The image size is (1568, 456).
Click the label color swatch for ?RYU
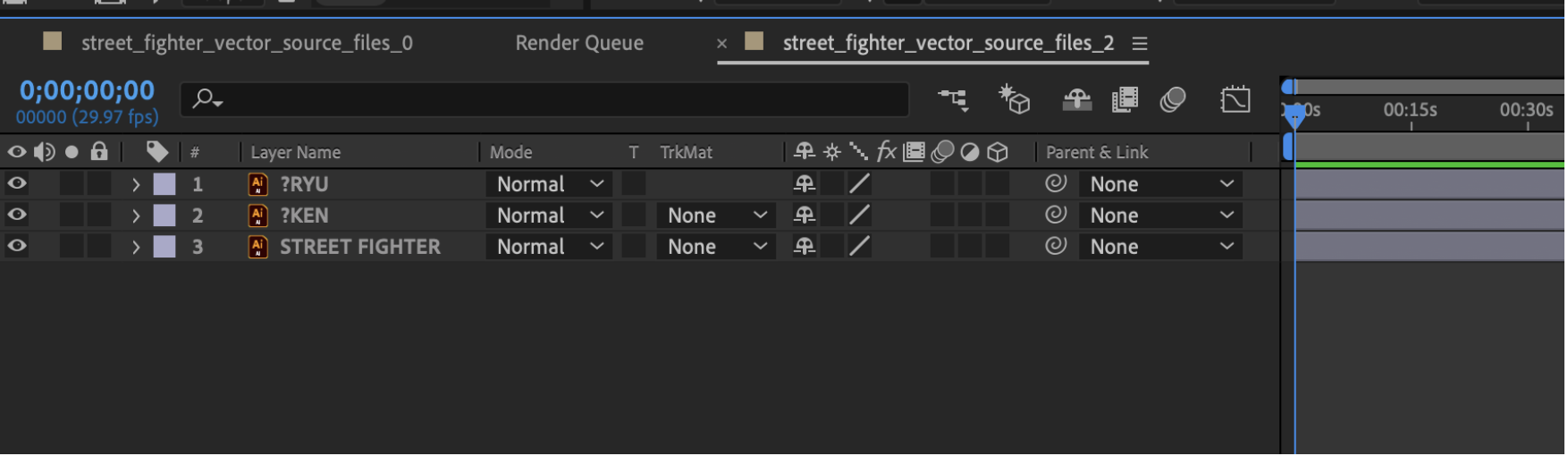[x=164, y=184]
